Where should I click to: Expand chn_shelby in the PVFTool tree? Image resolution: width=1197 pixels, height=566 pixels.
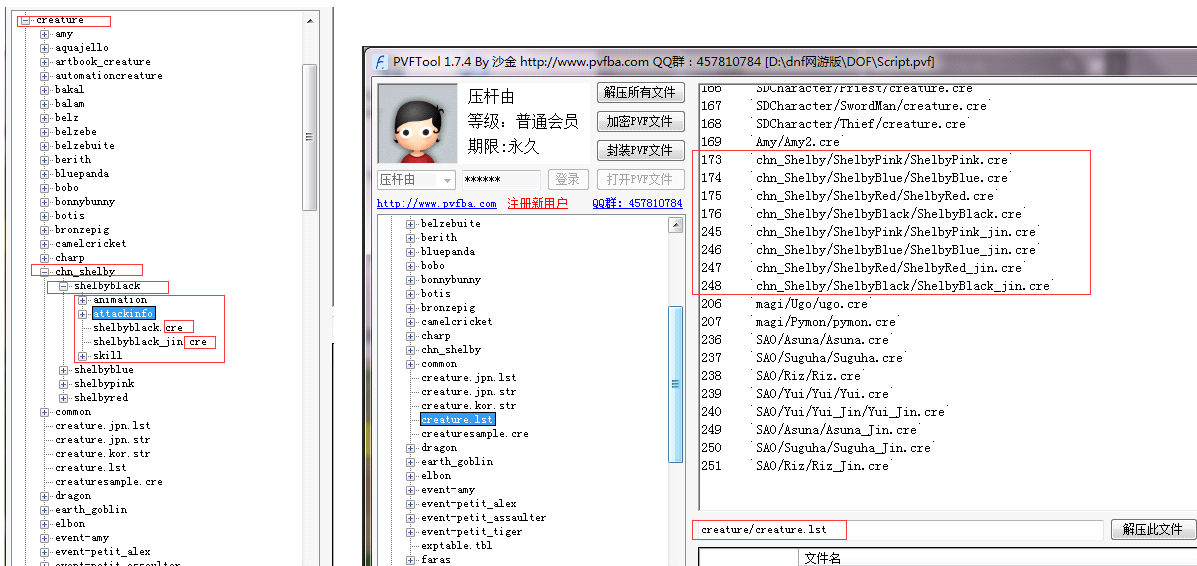411,350
